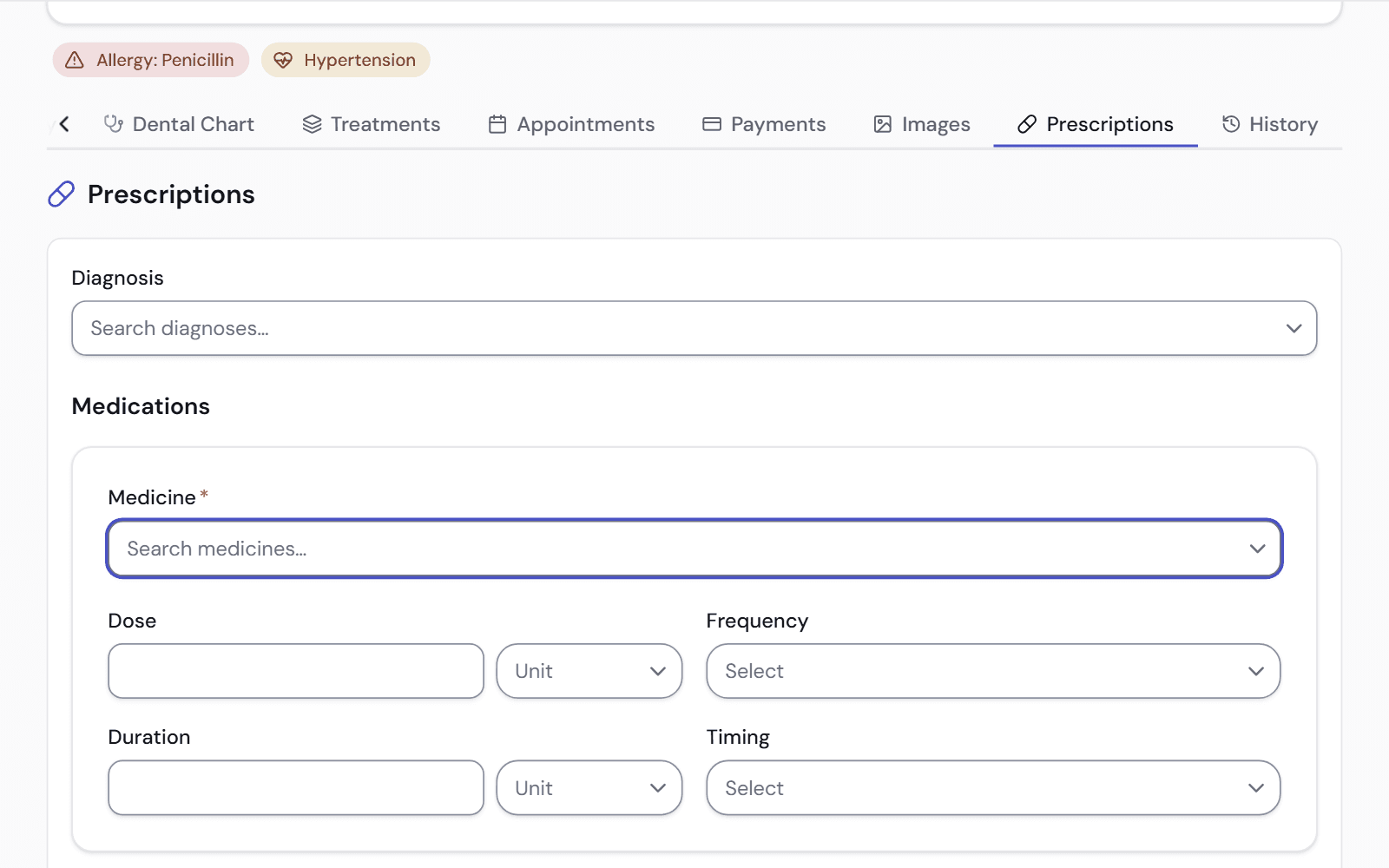Click the Medicine field label
This screenshot has height=868, width=1389.
click(x=152, y=497)
